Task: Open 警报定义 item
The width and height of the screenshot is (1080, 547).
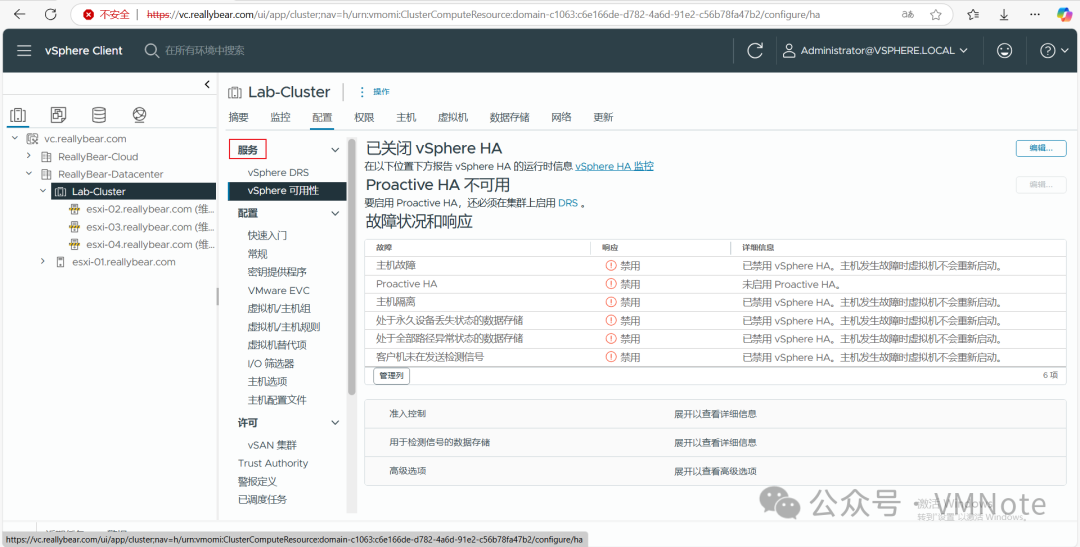Action: [x=258, y=482]
